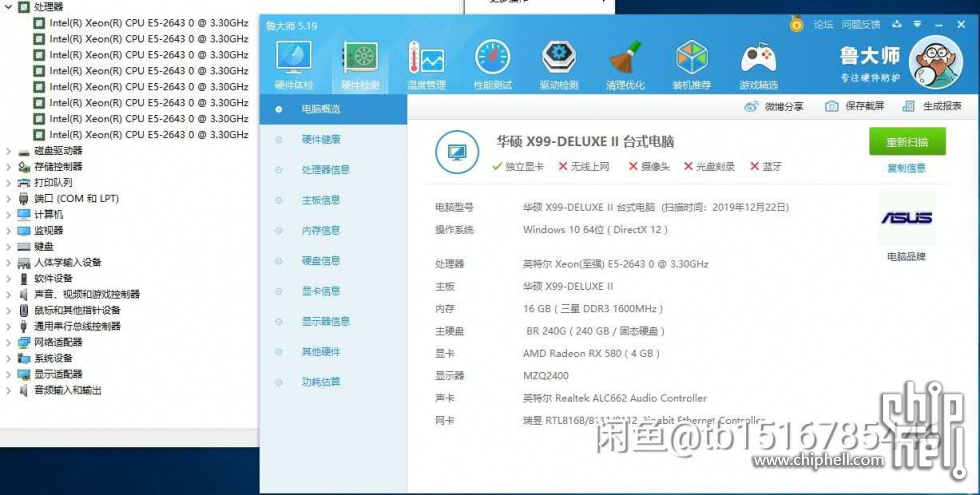Click the AMD Radeon RX 580 ( 4 GB ) value
Screen dimensions: 980x495
pos(591,354)
